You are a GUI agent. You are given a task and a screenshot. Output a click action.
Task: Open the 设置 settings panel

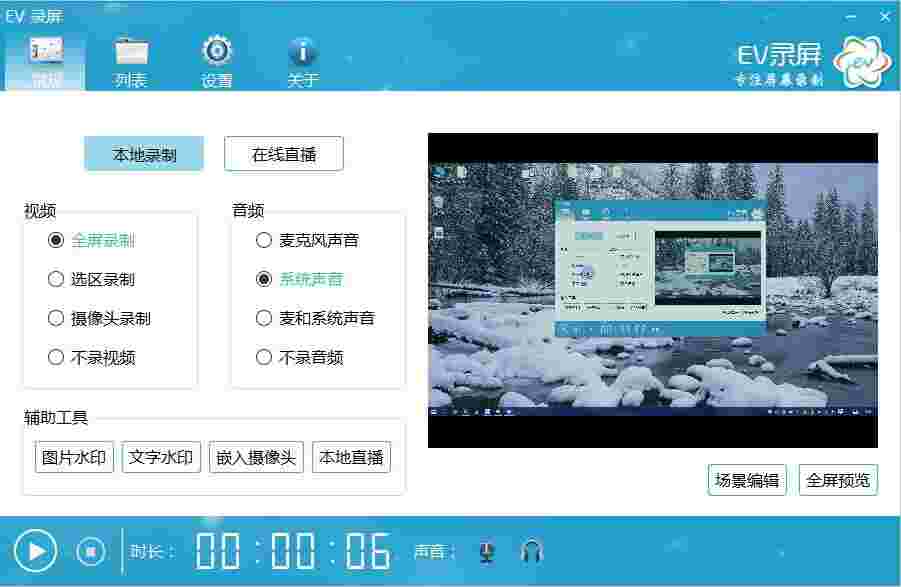tap(216, 58)
